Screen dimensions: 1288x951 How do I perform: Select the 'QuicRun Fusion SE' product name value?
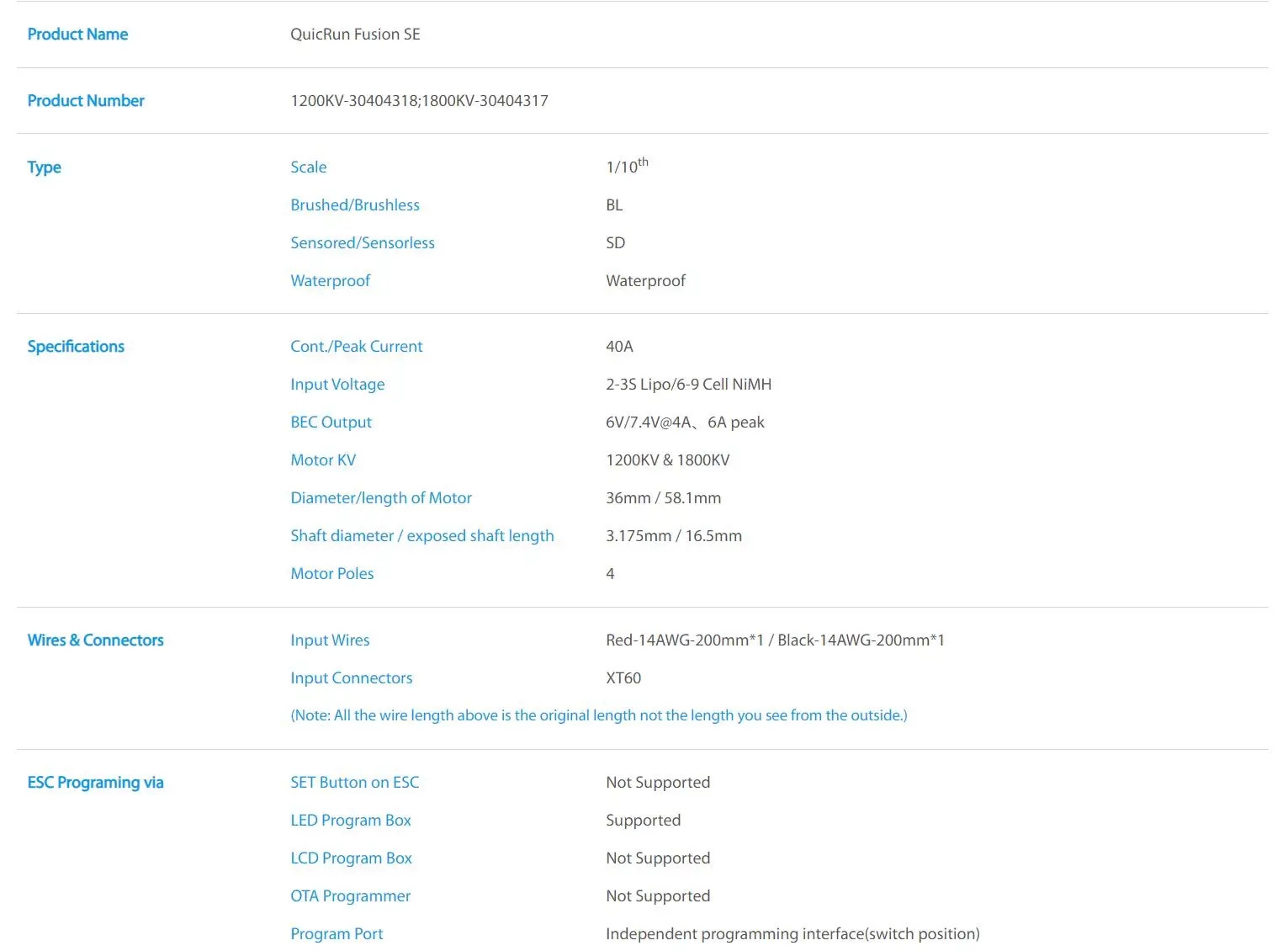click(355, 35)
